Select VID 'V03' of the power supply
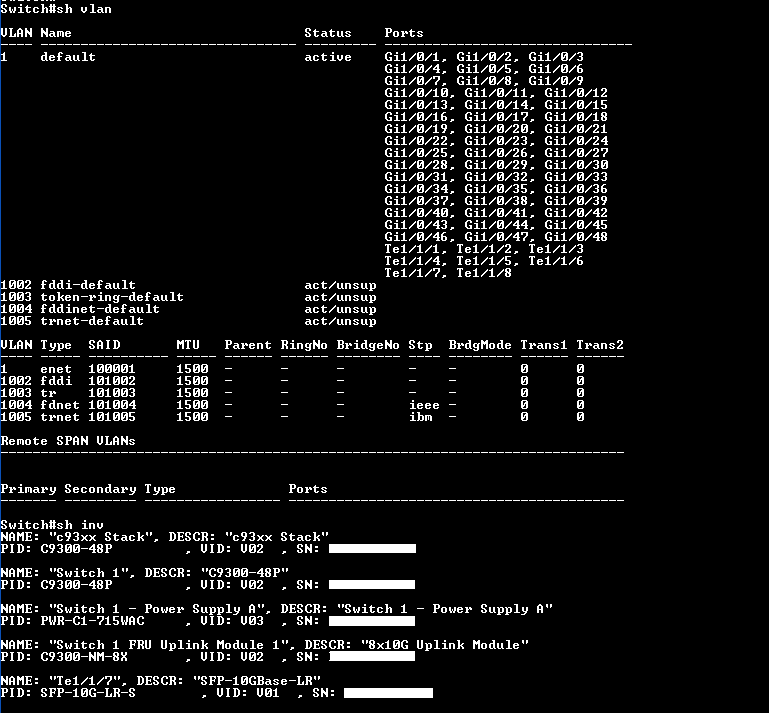769x713 pixels. 252,621
